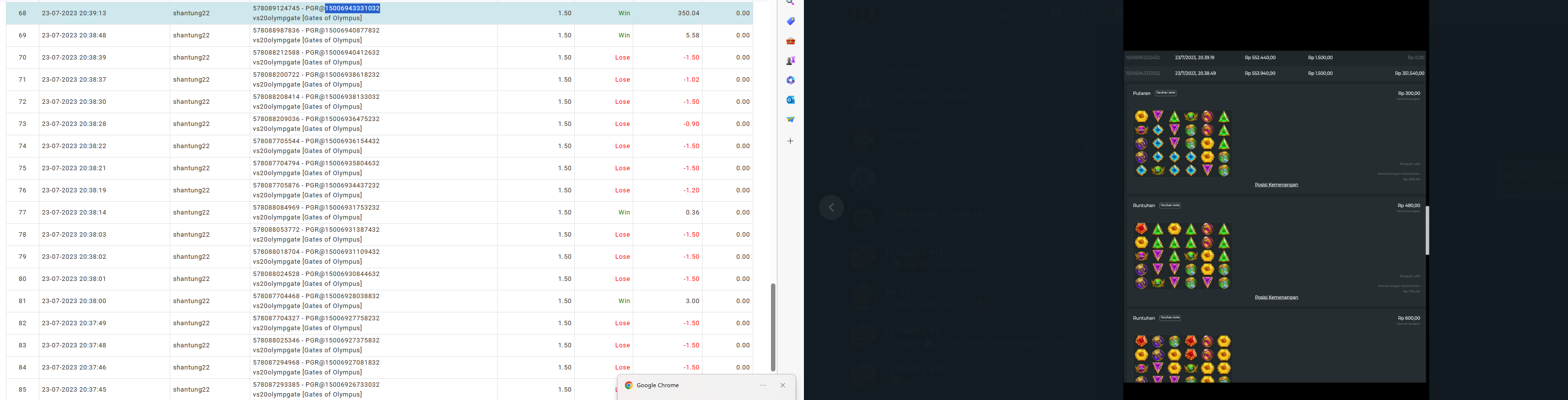Select history row 15006943331032 in the dark panel

point(1275,73)
